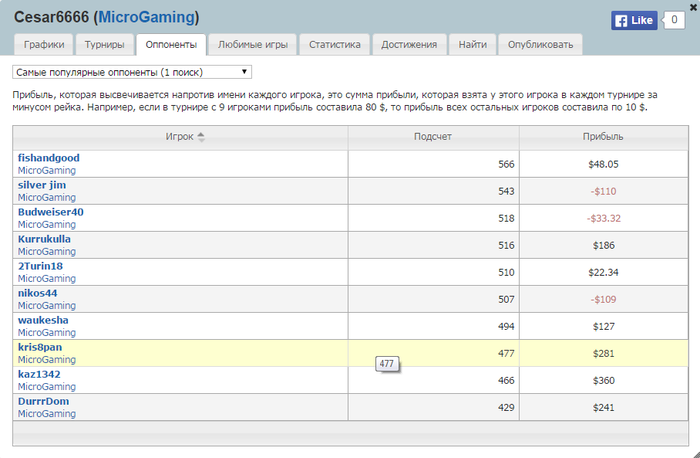Click profit $48.05 for fishandgood
Image resolution: width=700 pixels, height=458 pixels.
(x=603, y=164)
